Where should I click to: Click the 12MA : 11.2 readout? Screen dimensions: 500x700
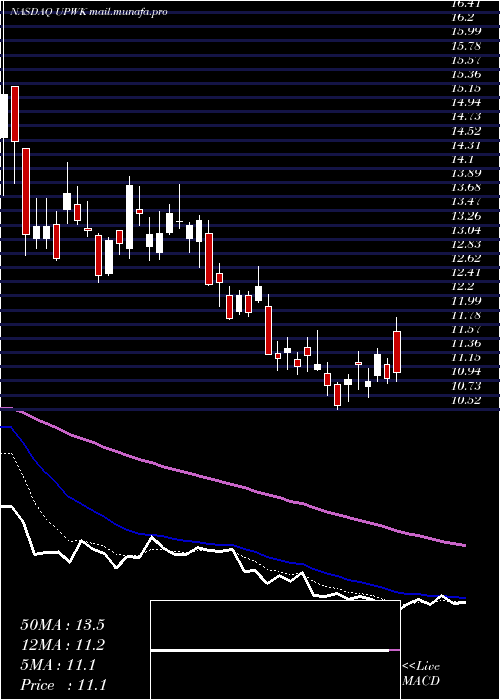pos(62,645)
